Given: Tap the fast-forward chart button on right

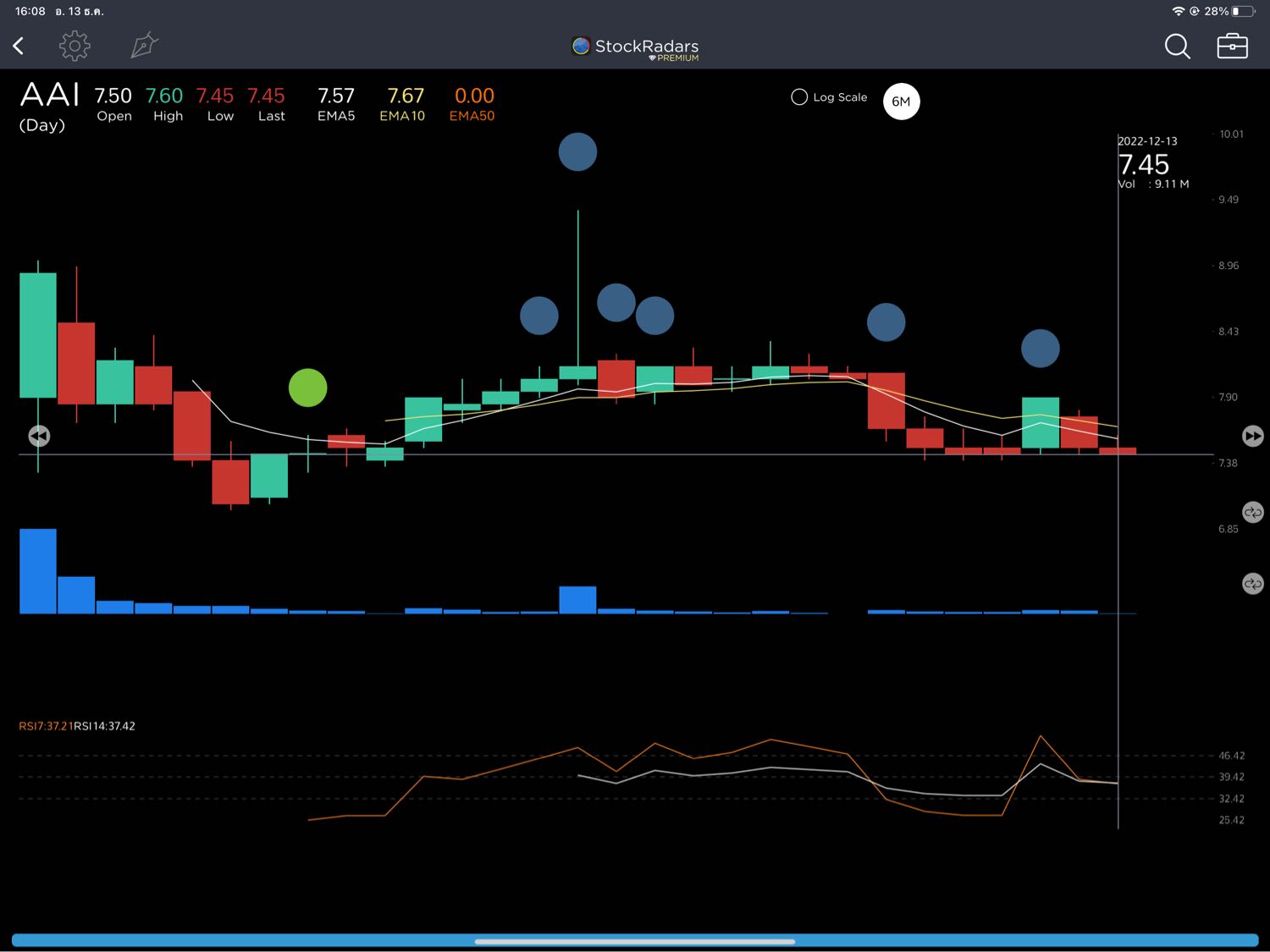Looking at the screenshot, I should pyautogui.click(x=1253, y=436).
